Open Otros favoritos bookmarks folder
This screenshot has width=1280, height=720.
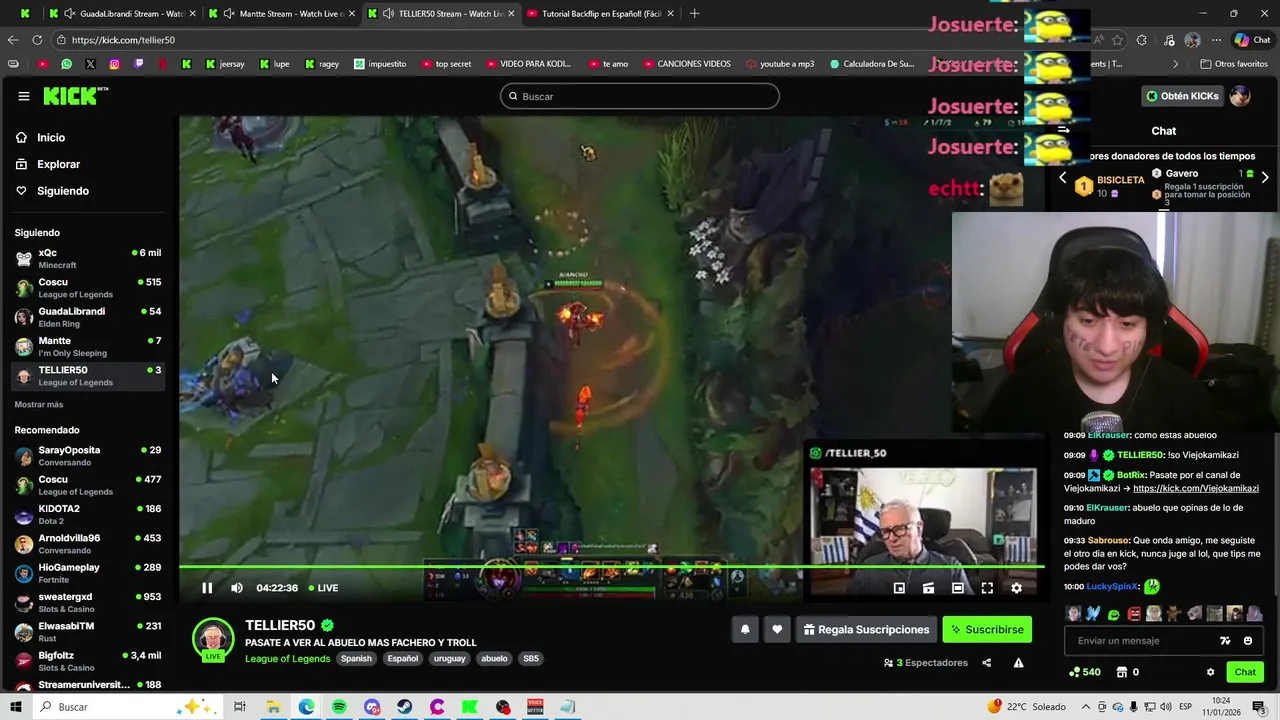(x=1234, y=64)
